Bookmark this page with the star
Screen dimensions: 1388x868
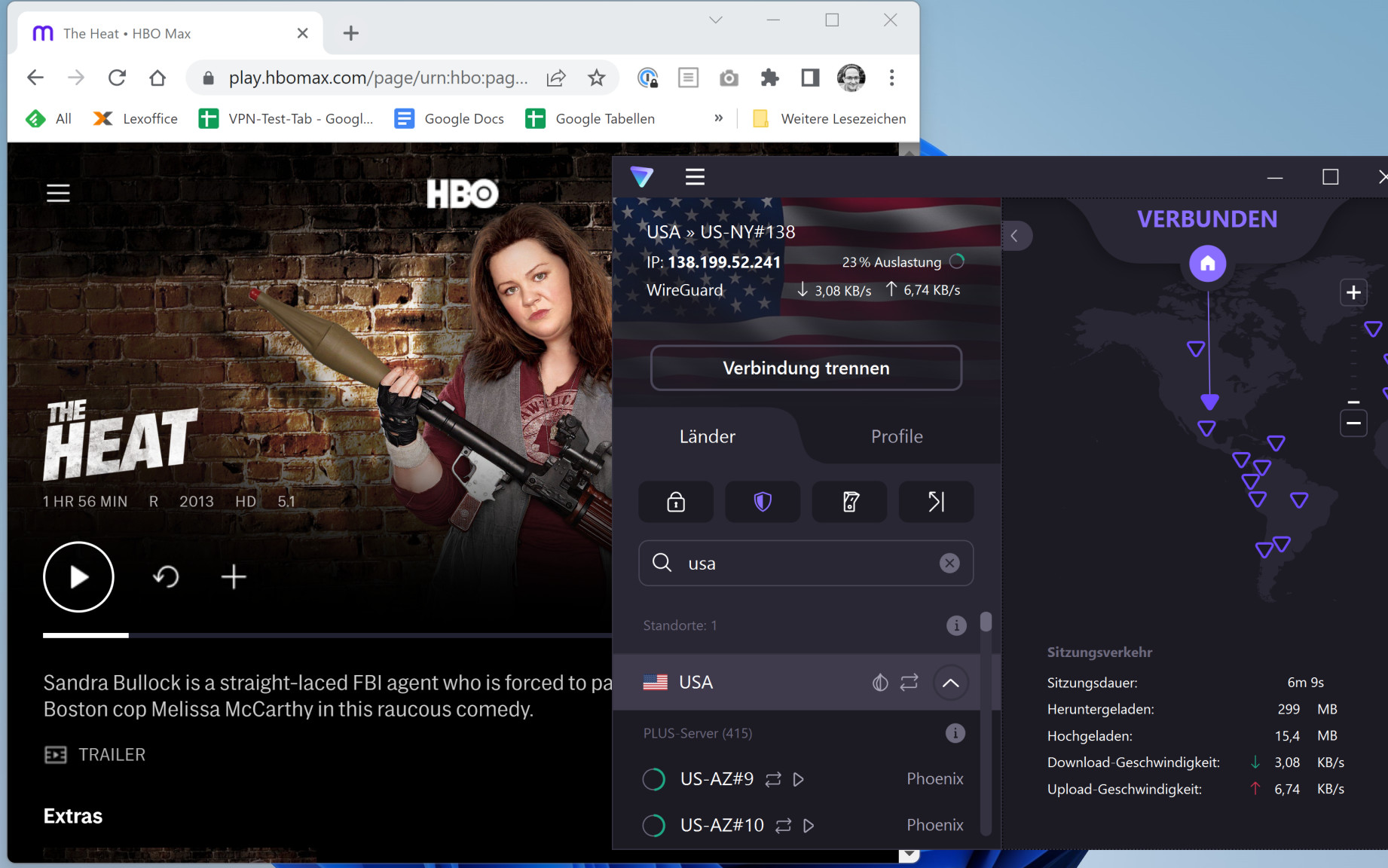click(596, 78)
